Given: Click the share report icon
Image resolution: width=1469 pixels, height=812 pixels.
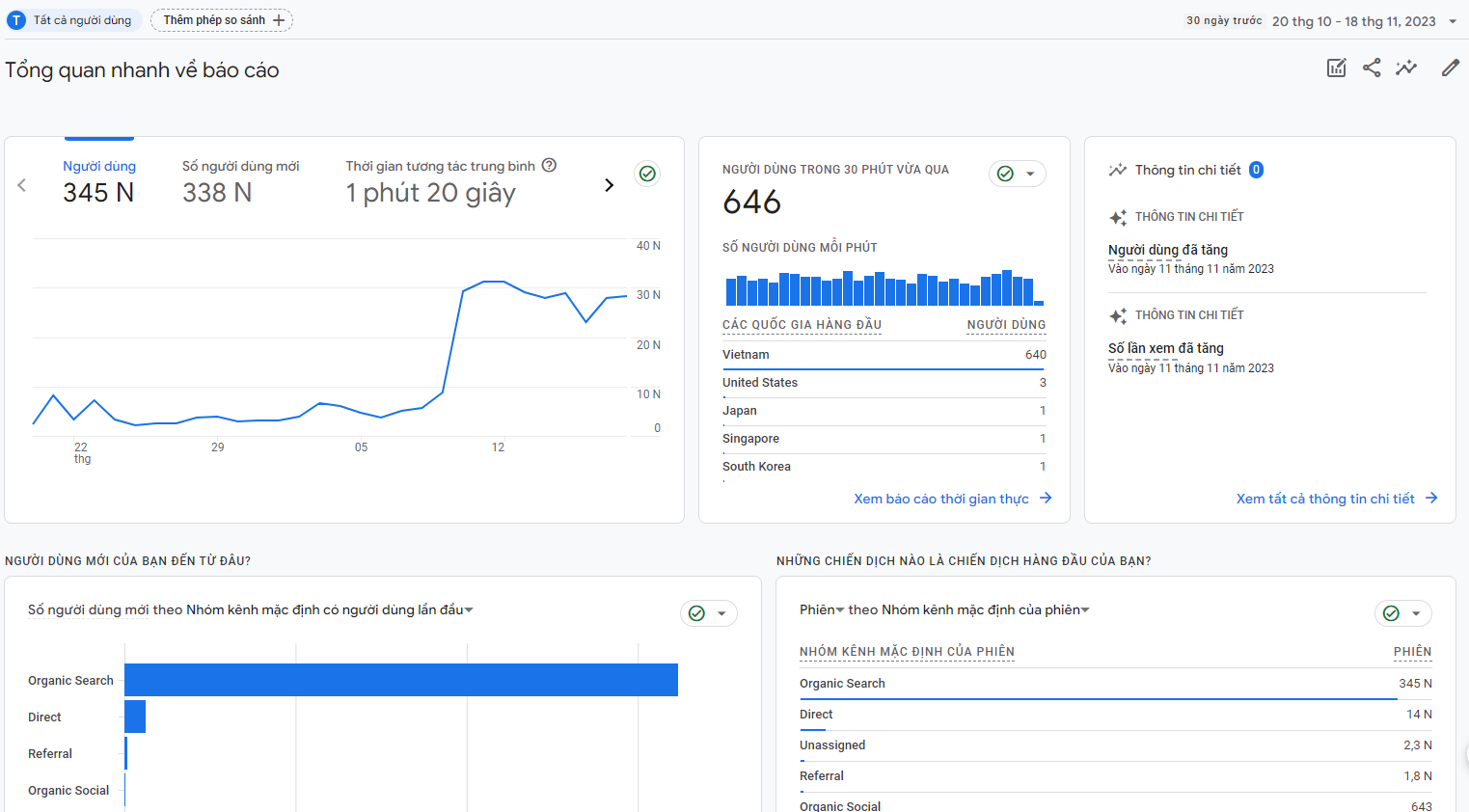Looking at the screenshot, I should (1372, 68).
